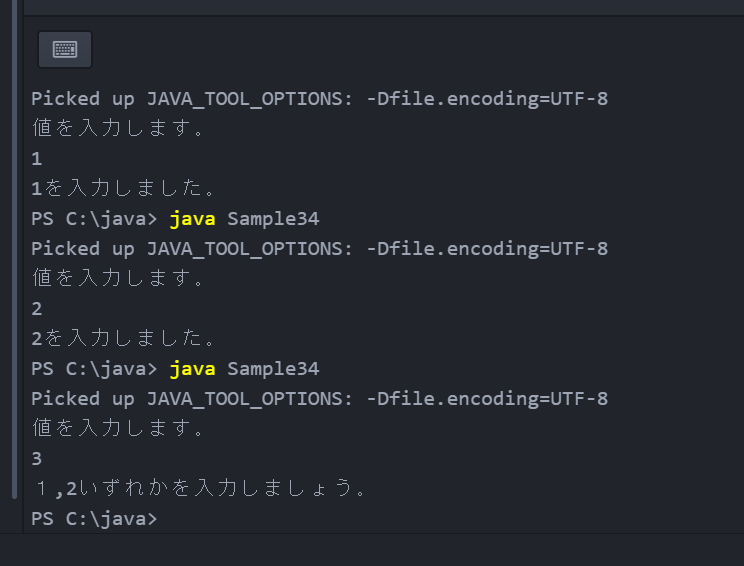
Task: Click the entered value '1' line
Action: tap(37, 158)
